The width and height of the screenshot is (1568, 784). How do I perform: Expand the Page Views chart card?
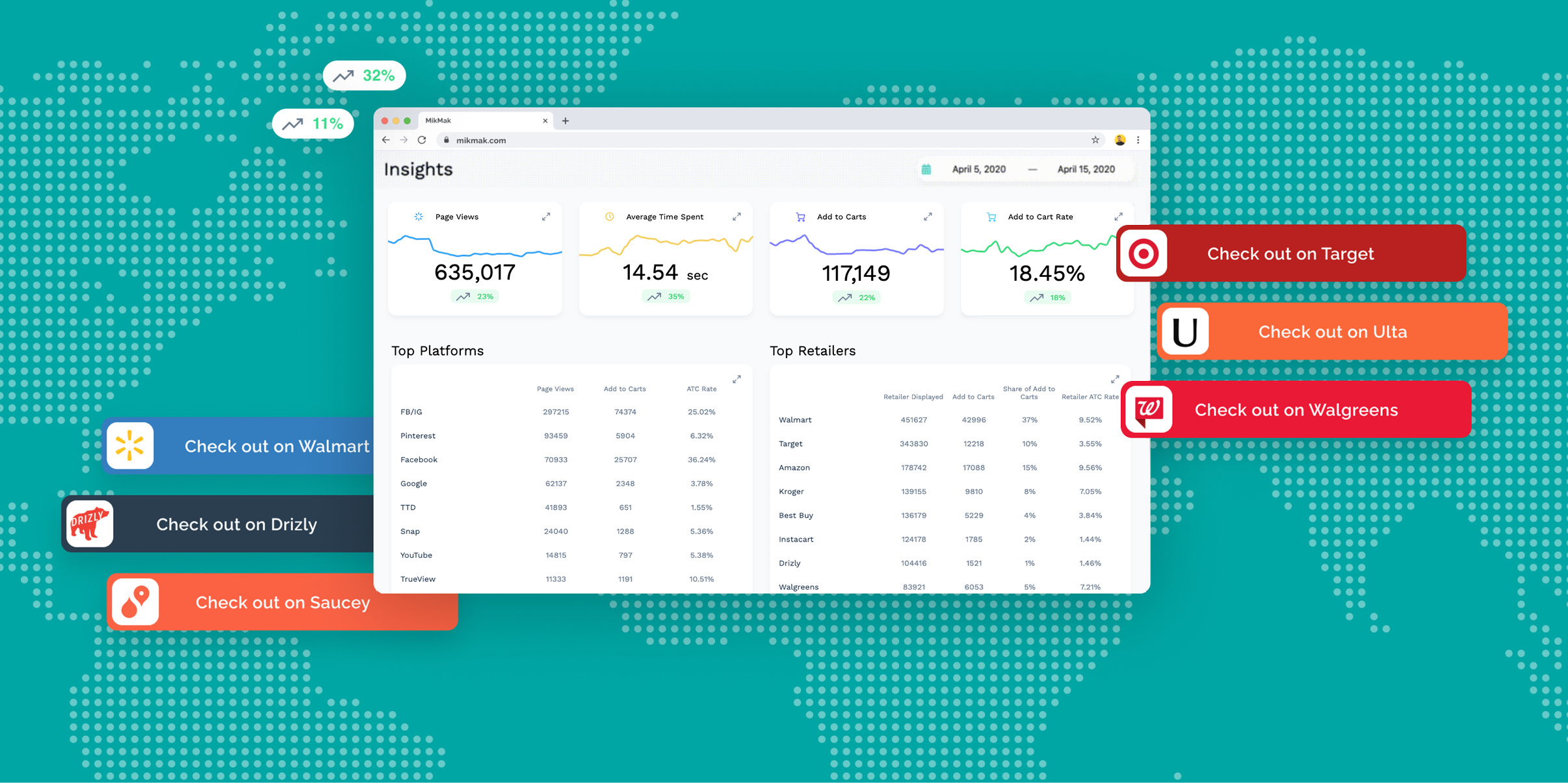point(546,216)
